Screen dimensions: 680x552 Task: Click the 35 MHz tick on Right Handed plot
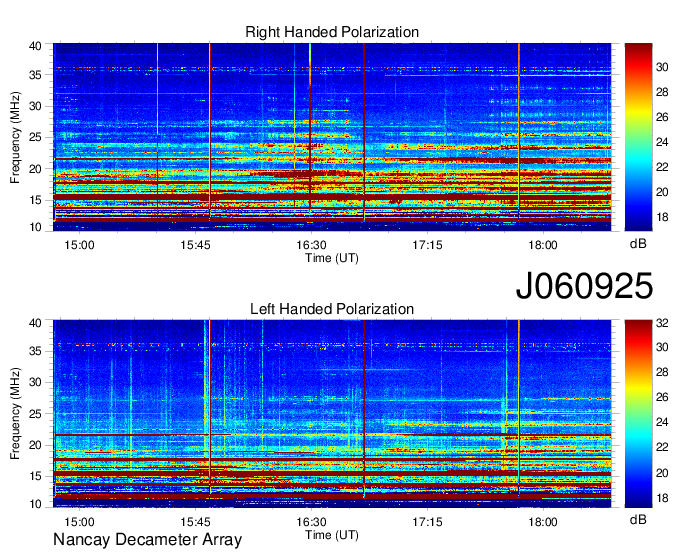pos(35,75)
